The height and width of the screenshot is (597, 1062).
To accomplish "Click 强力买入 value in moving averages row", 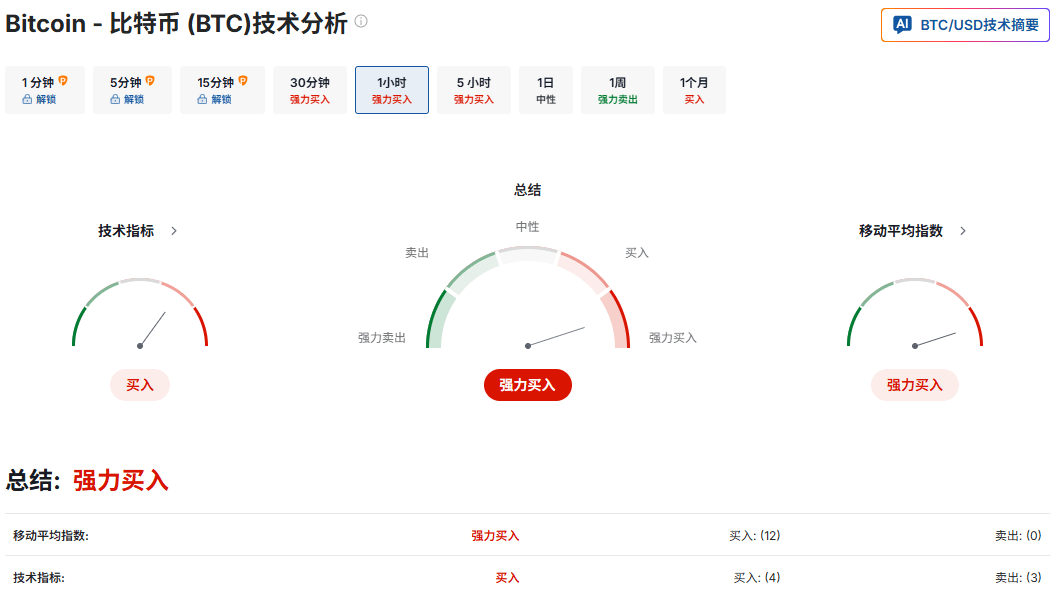I will point(495,535).
